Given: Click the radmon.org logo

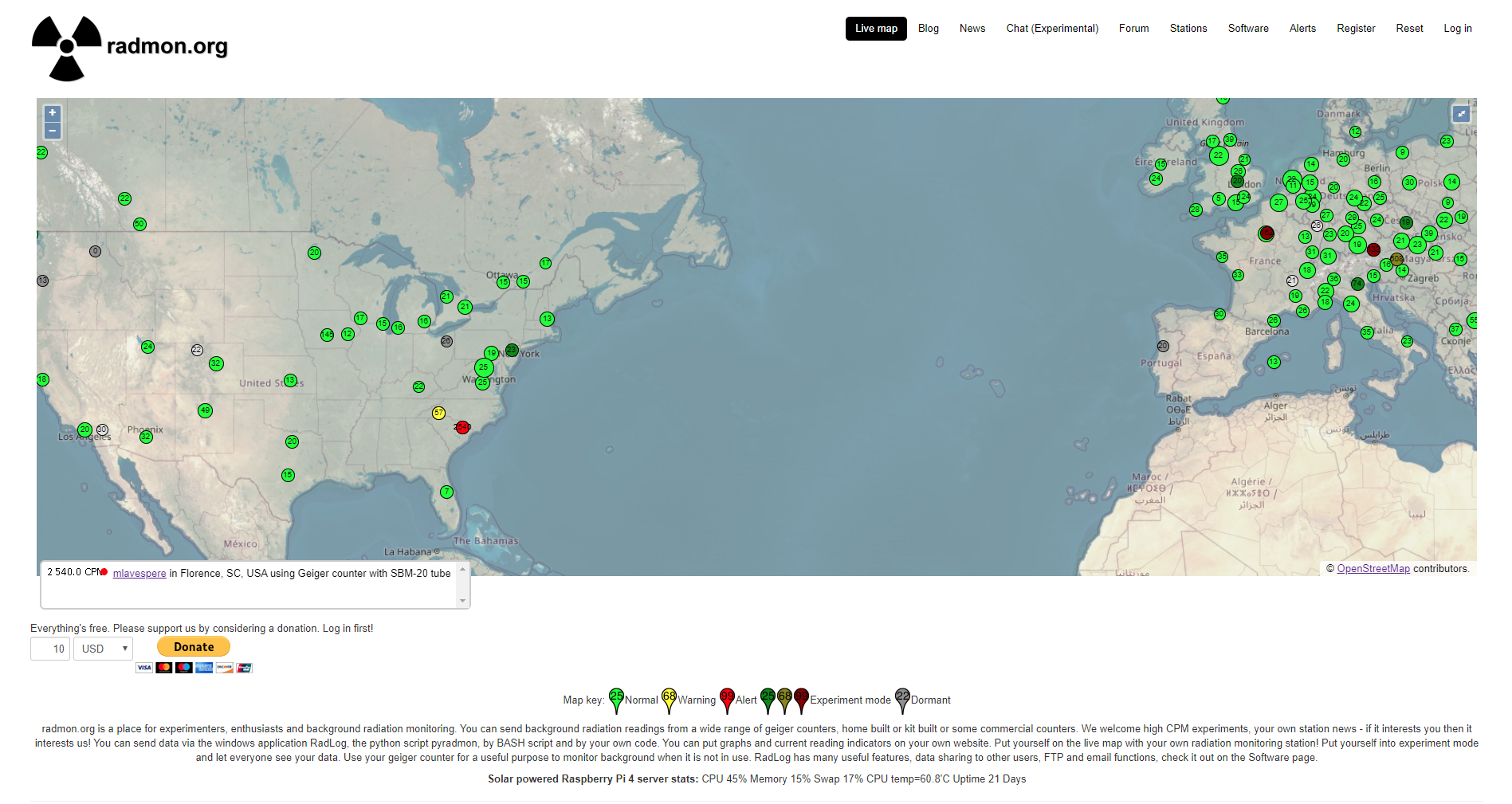Looking at the screenshot, I should coord(130,48).
